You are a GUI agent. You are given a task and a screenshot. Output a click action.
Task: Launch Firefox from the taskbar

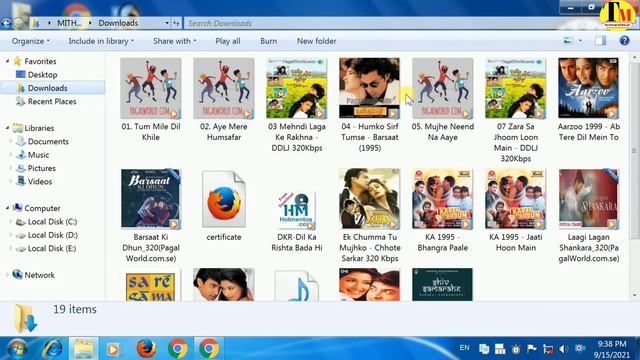(x=146, y=349)
